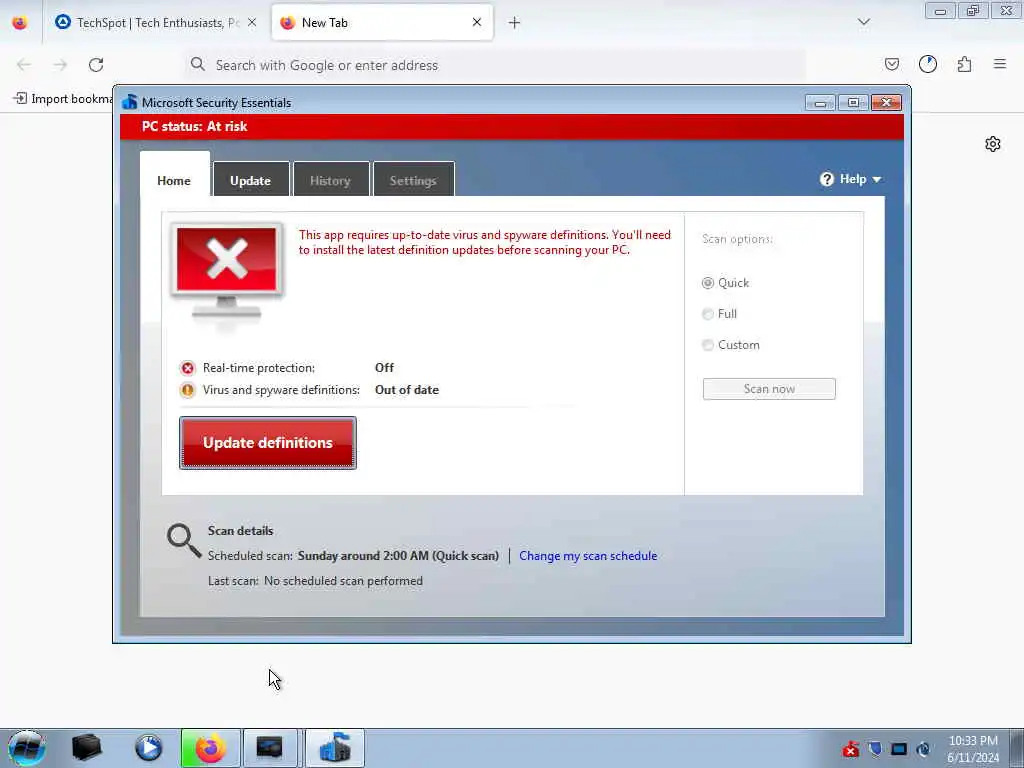Viewport: 1024px width, 768px height.
Task: Open new tab personalize gear icon
Action: pyautogui.click(x=993, y=144)
